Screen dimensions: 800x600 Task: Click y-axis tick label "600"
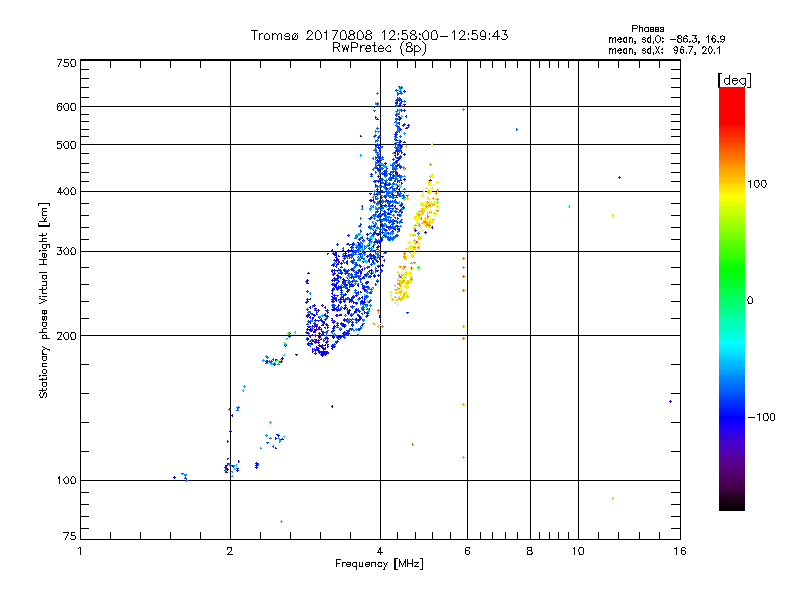66,107
